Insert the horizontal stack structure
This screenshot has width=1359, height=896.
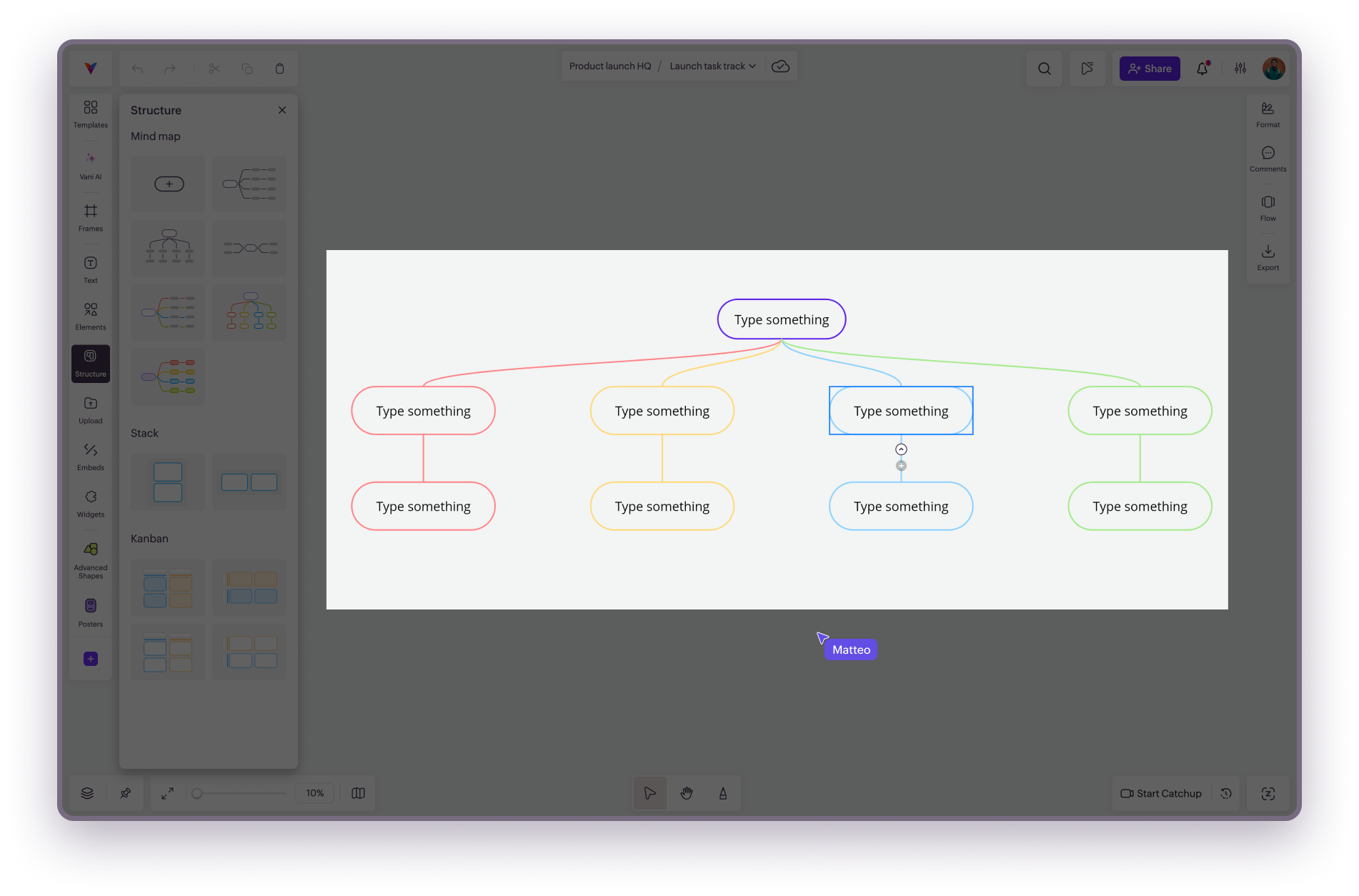pyautogui.click(x=249, y=482)
